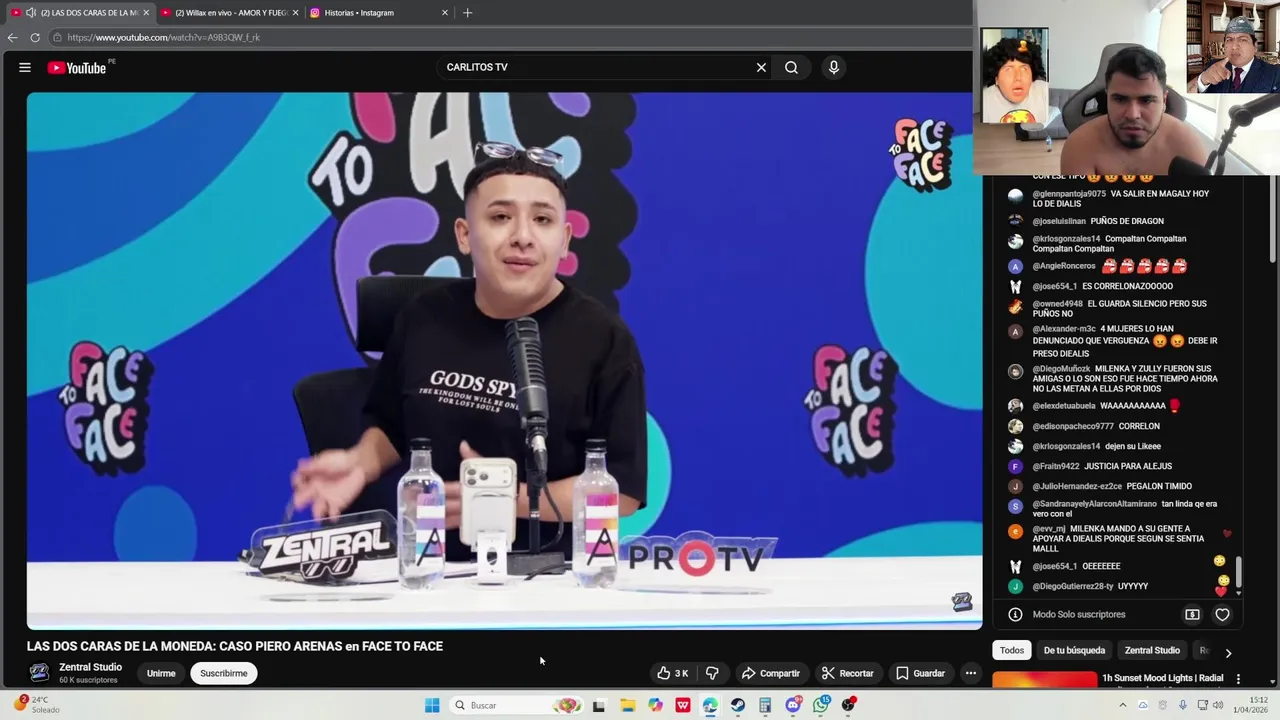Open the YouTube hamburger guide menu

tap(24, 68)
